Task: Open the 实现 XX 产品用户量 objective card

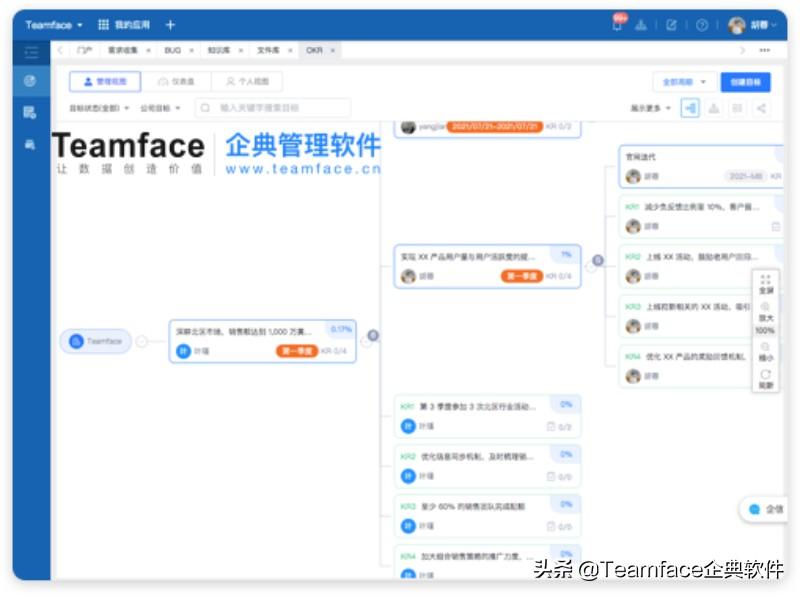Action: [487, 266]
